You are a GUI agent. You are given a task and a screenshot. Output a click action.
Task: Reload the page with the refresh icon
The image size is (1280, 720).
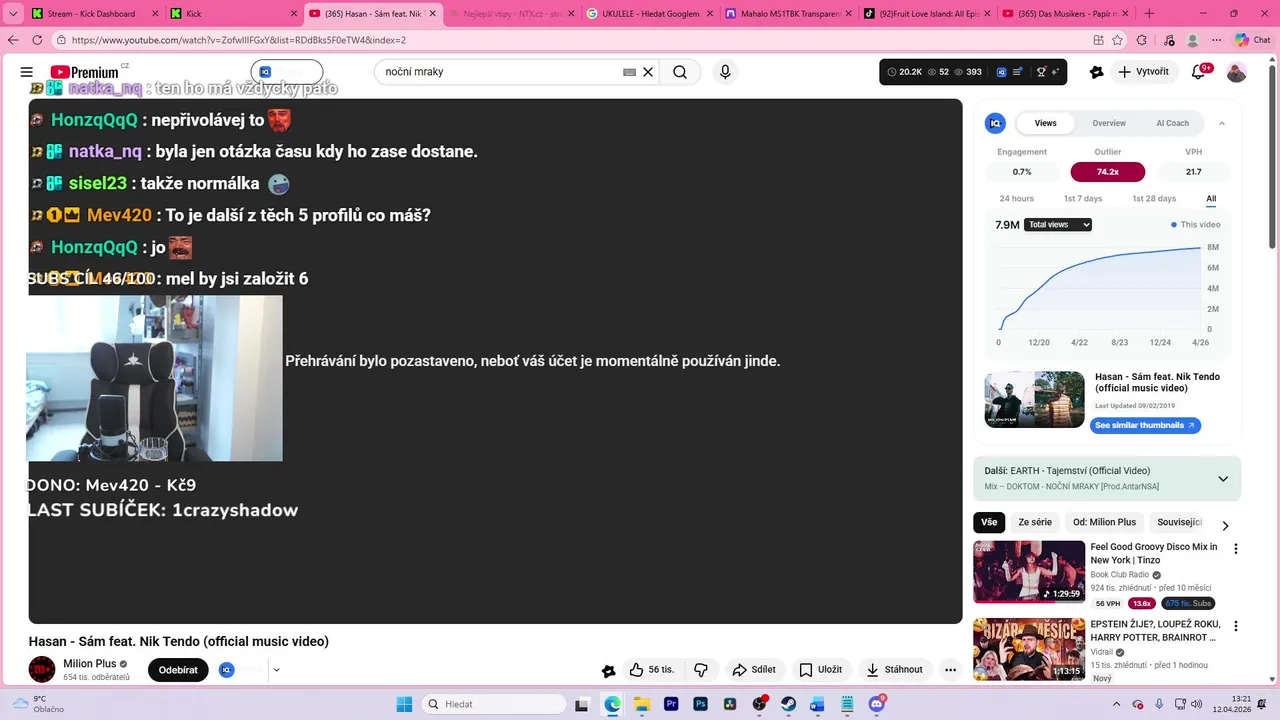[37, 40]
